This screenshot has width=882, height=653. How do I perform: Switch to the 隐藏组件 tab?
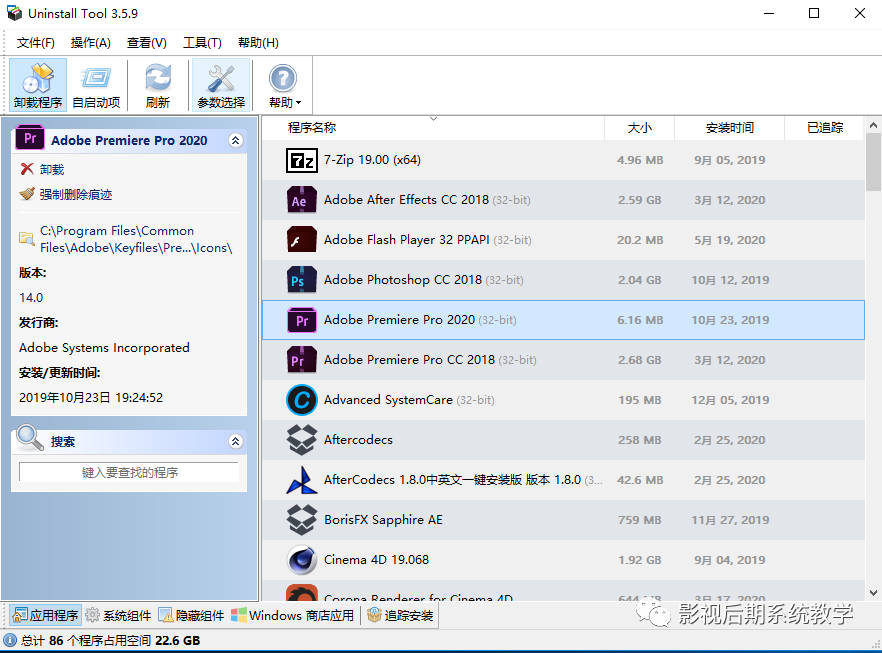click(x=192, y=615)
